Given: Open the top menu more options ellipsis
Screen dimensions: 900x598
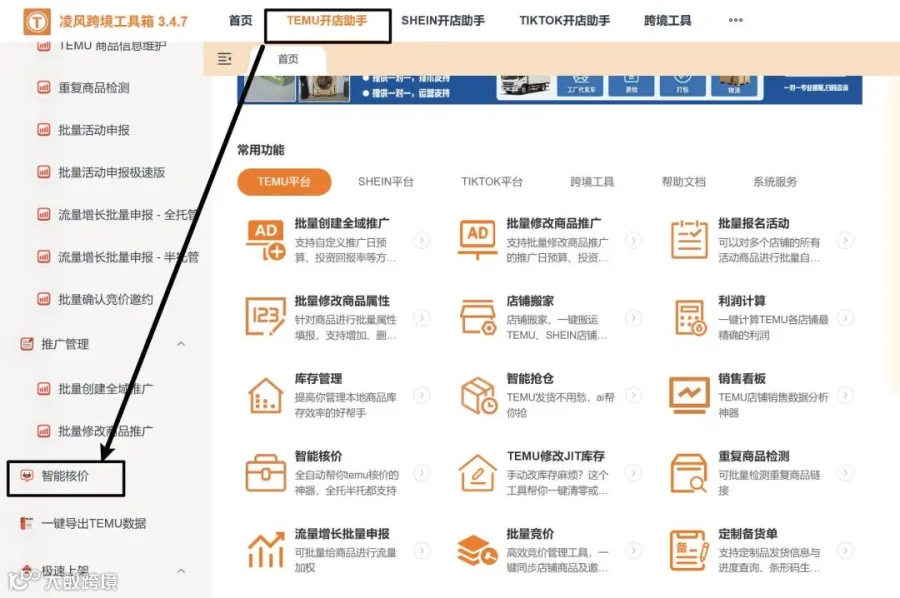Looking at the screenshot, I should [735, 20].
